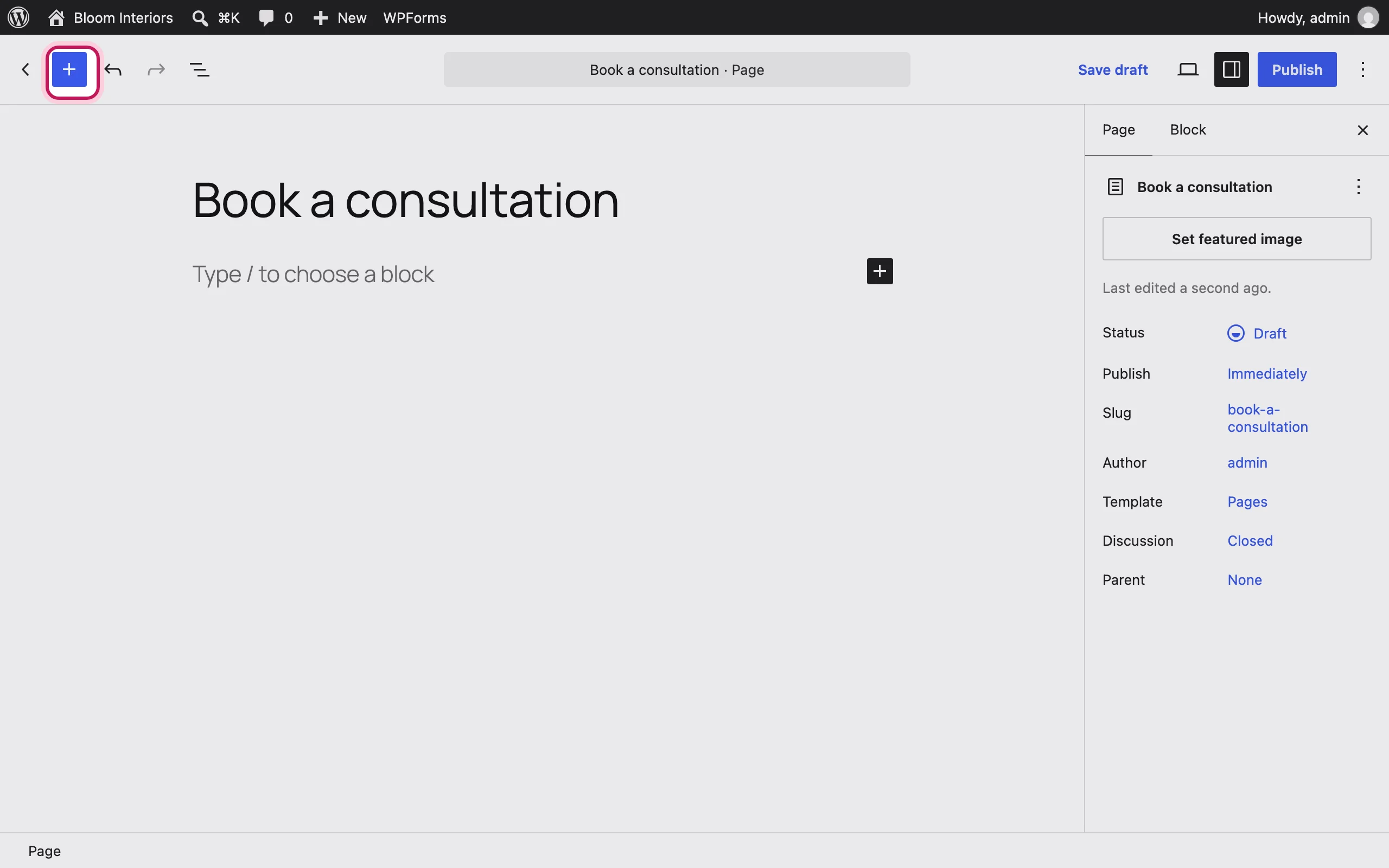Change the Draft status
This screenshot has height=868, width=1389.
[1257, 334]
